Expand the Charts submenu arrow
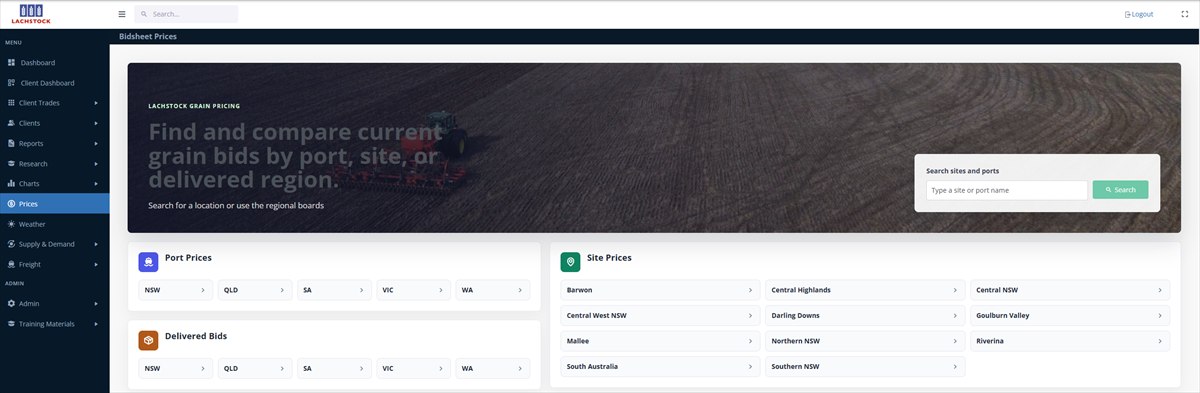This screenshot has width=1200, height=393. click(97, 184)
